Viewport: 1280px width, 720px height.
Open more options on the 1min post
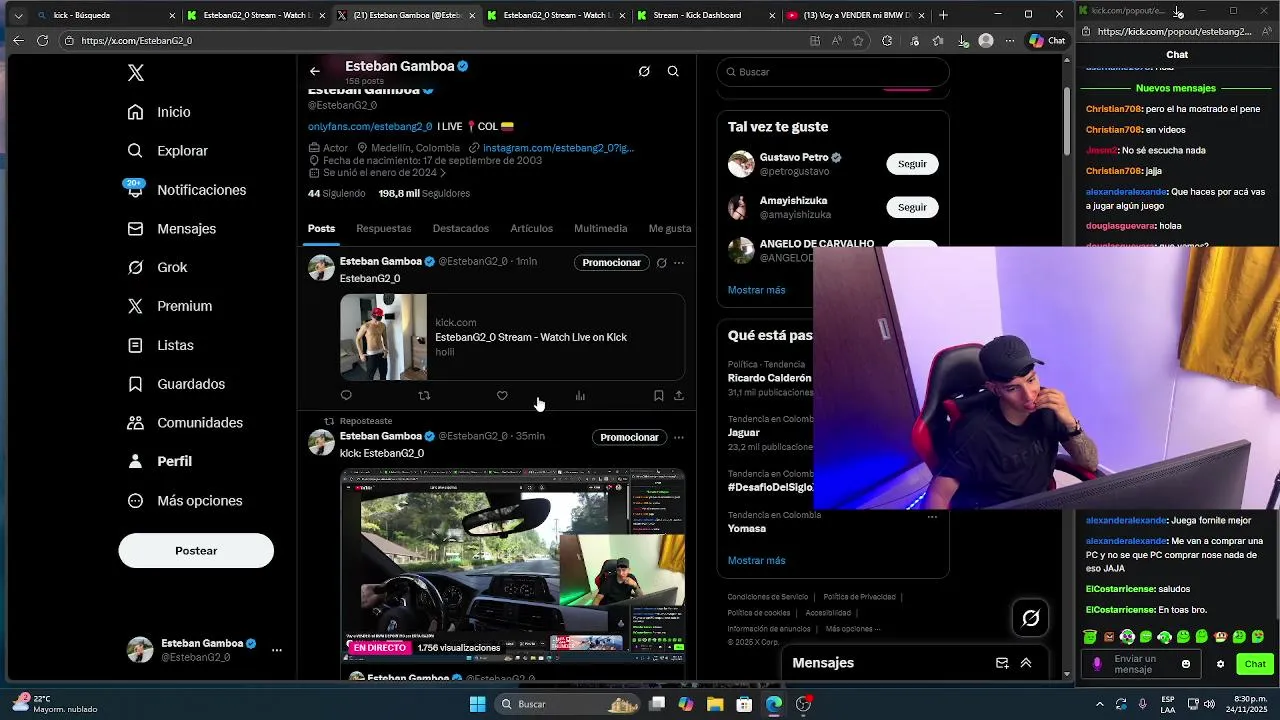click(679, 263)
